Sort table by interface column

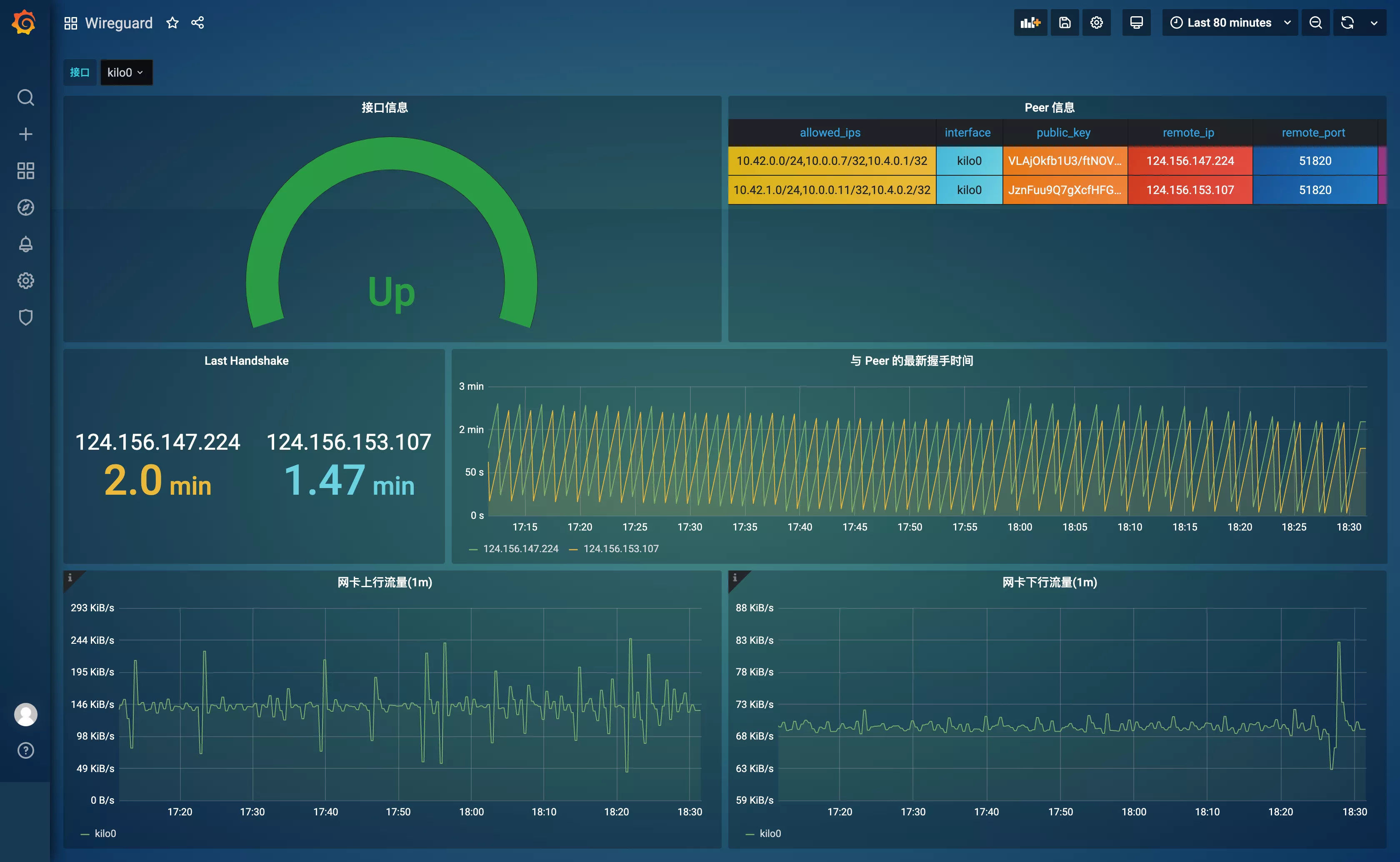pos(968,133)
